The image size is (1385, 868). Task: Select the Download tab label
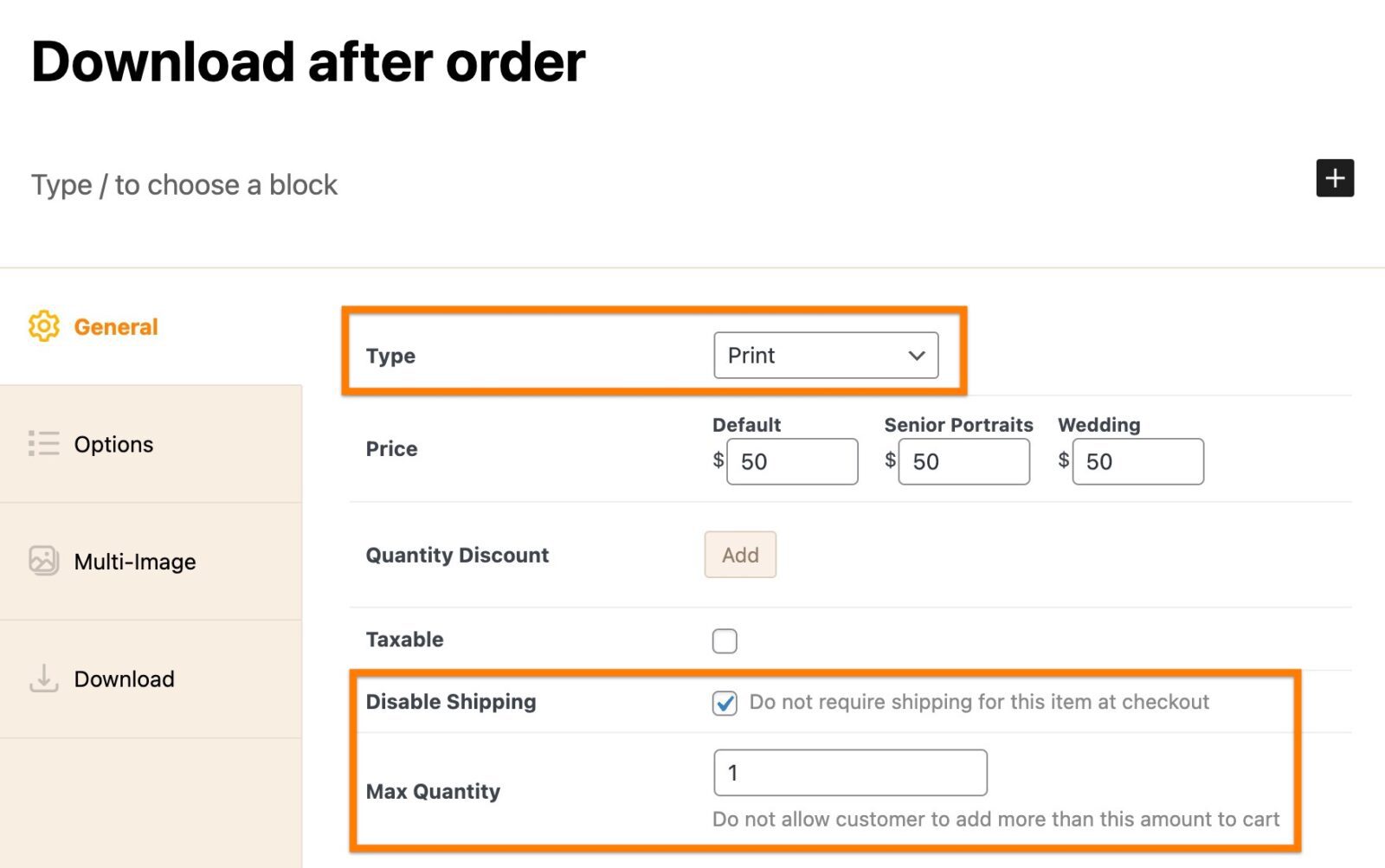pos(124,679)
